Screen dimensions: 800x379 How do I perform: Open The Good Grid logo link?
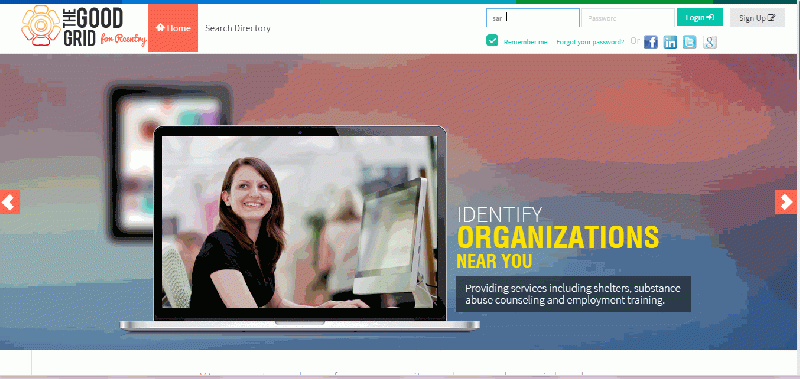pos(84,27)
